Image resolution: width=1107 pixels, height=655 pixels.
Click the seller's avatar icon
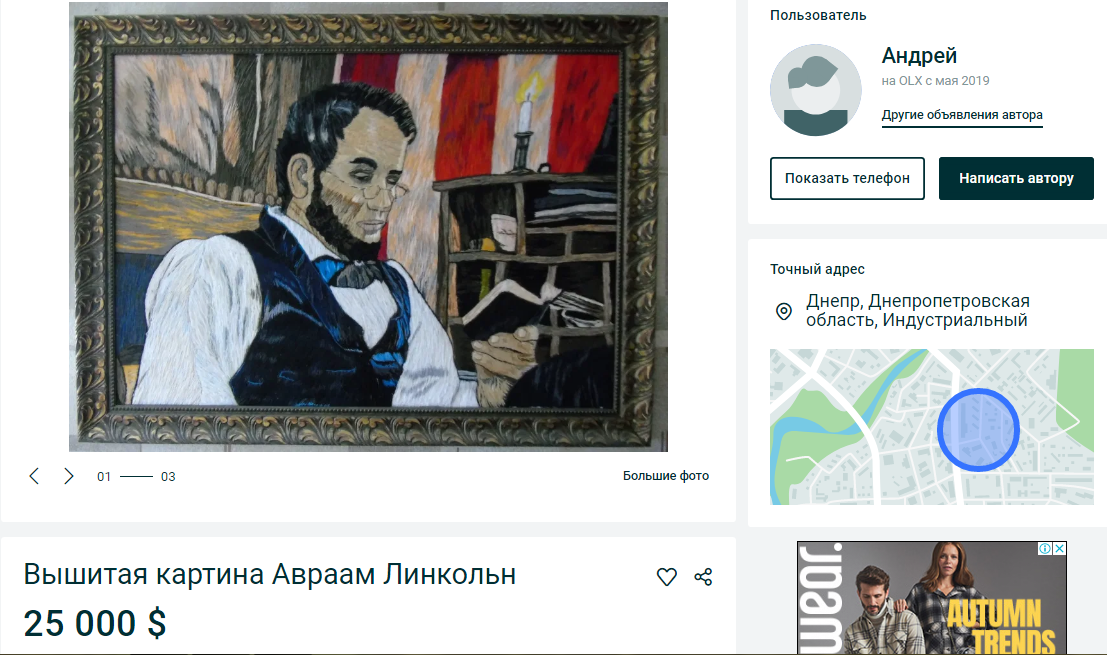click(815, 90)
